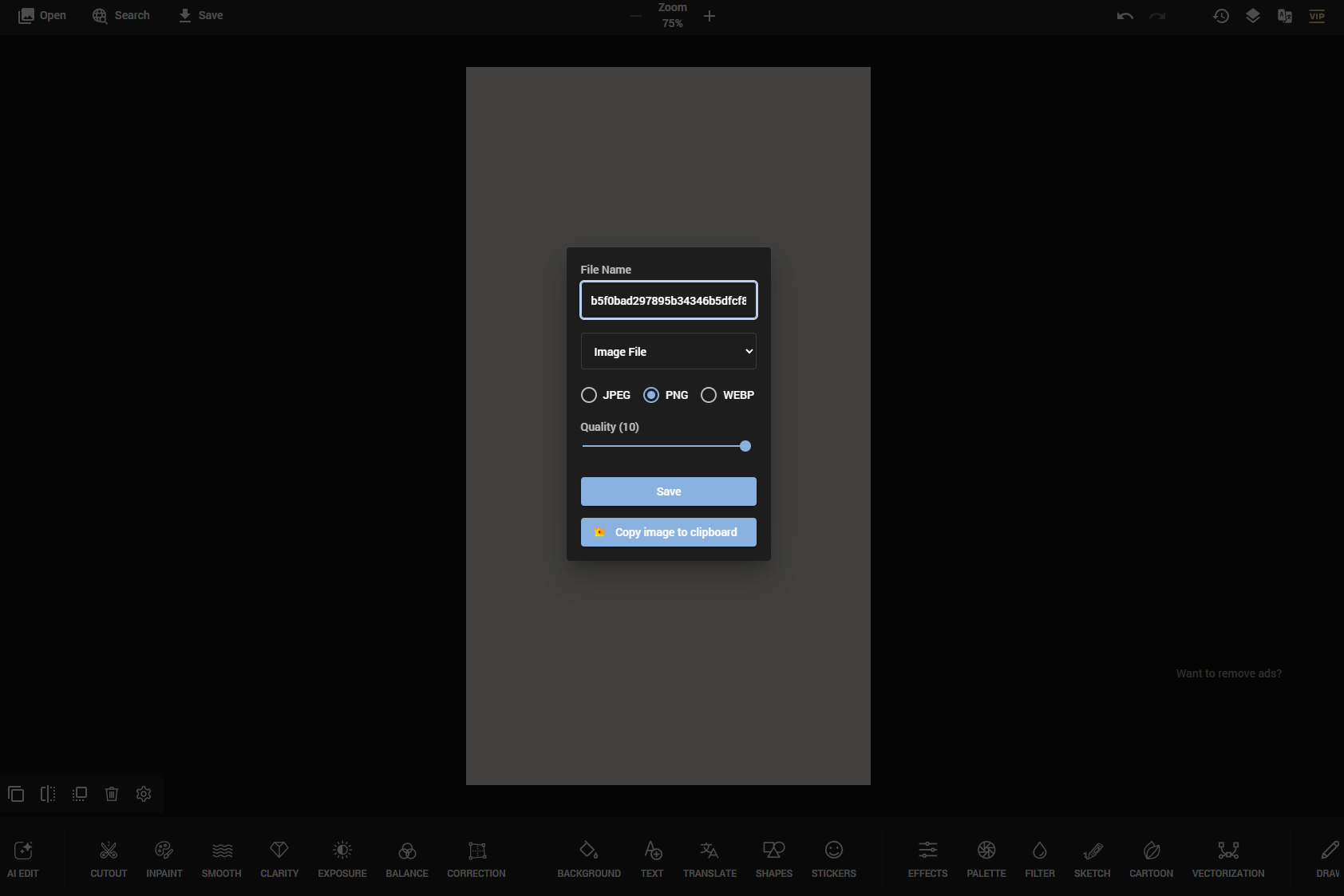
Task: Zoom in with the plus button
Action: pos(710,16)
